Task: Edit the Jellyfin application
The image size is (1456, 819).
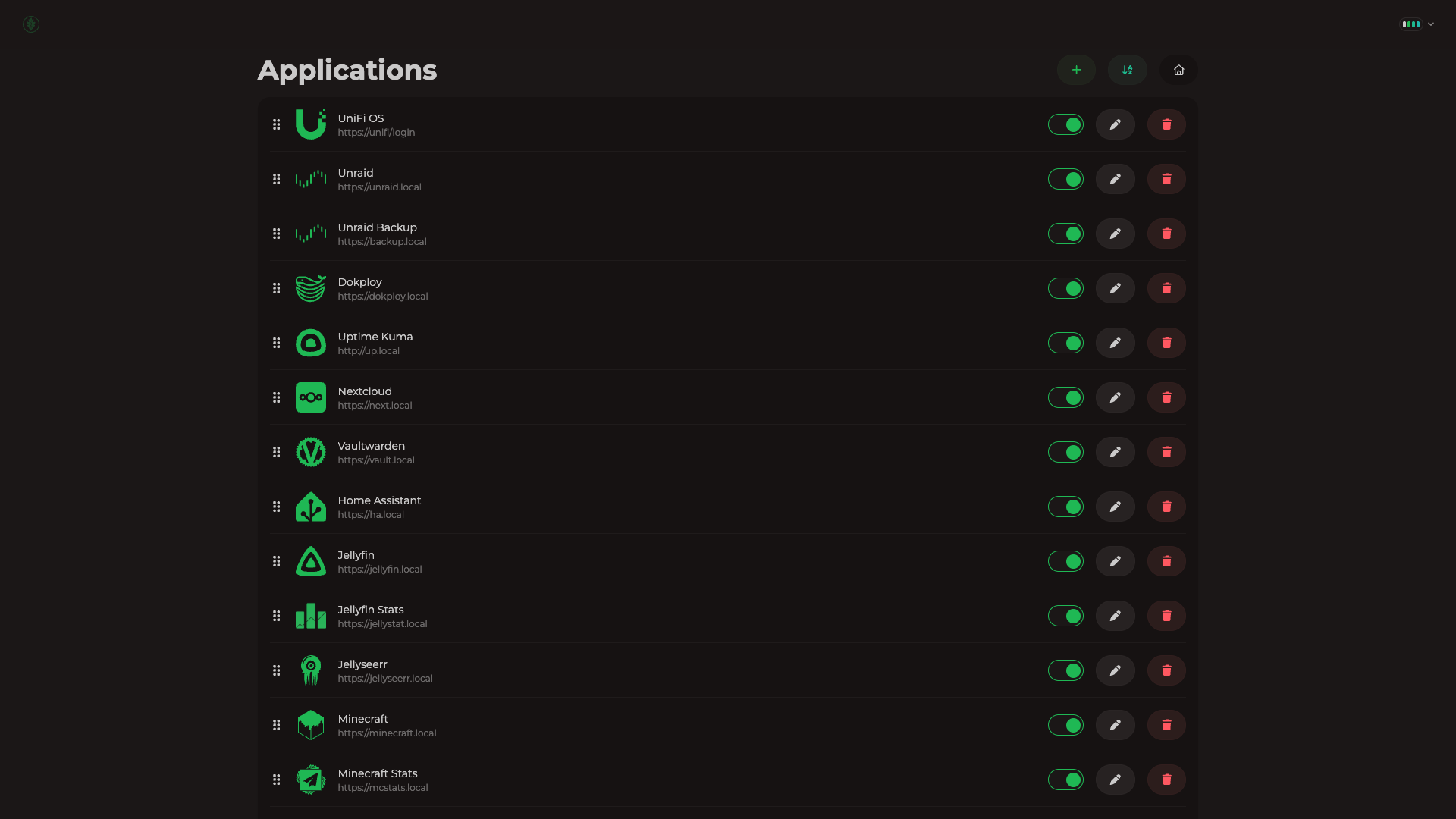Action: [x=1116, y=561]
